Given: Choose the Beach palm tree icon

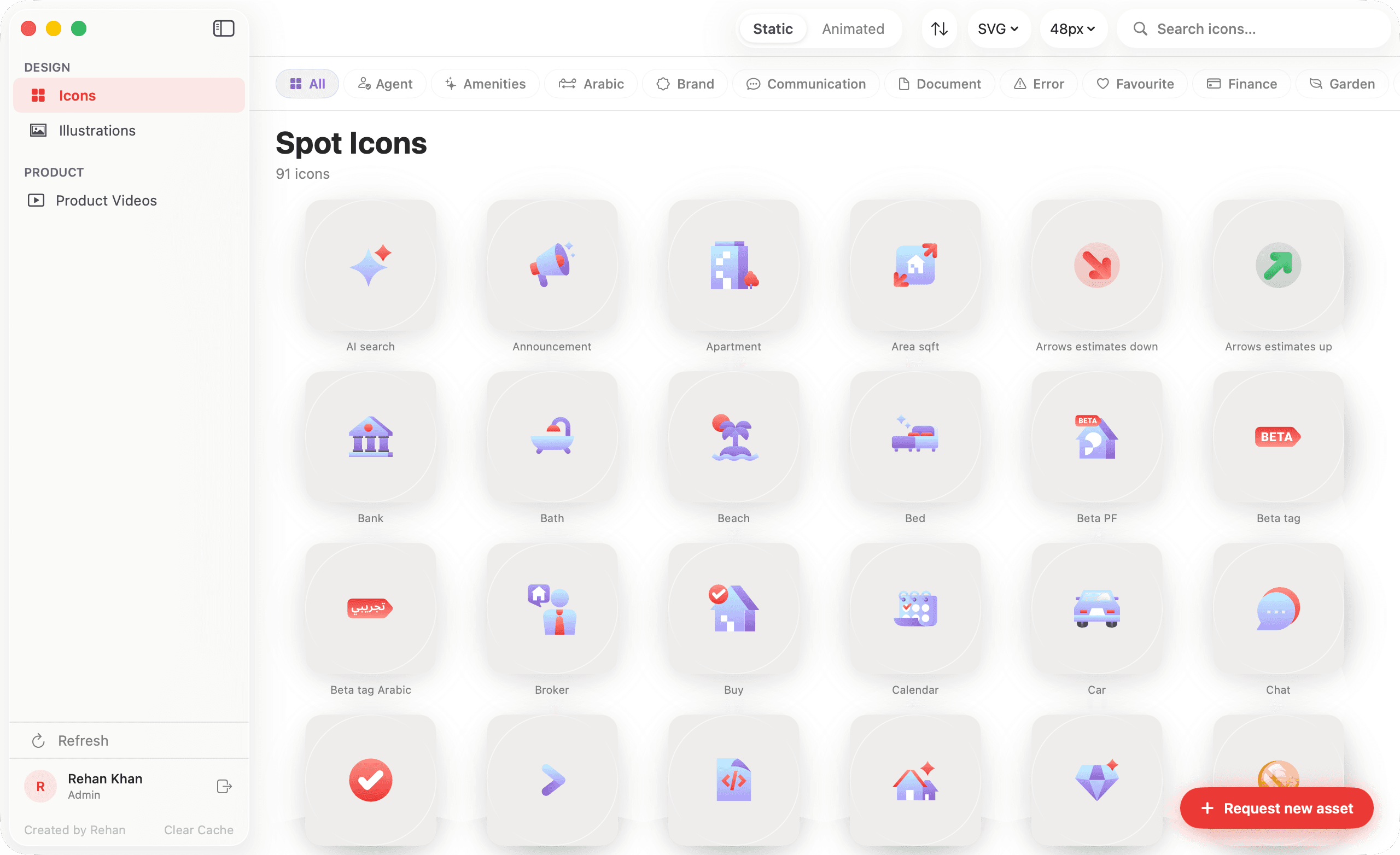Looking at the screenshot, I should pos(733,437).
